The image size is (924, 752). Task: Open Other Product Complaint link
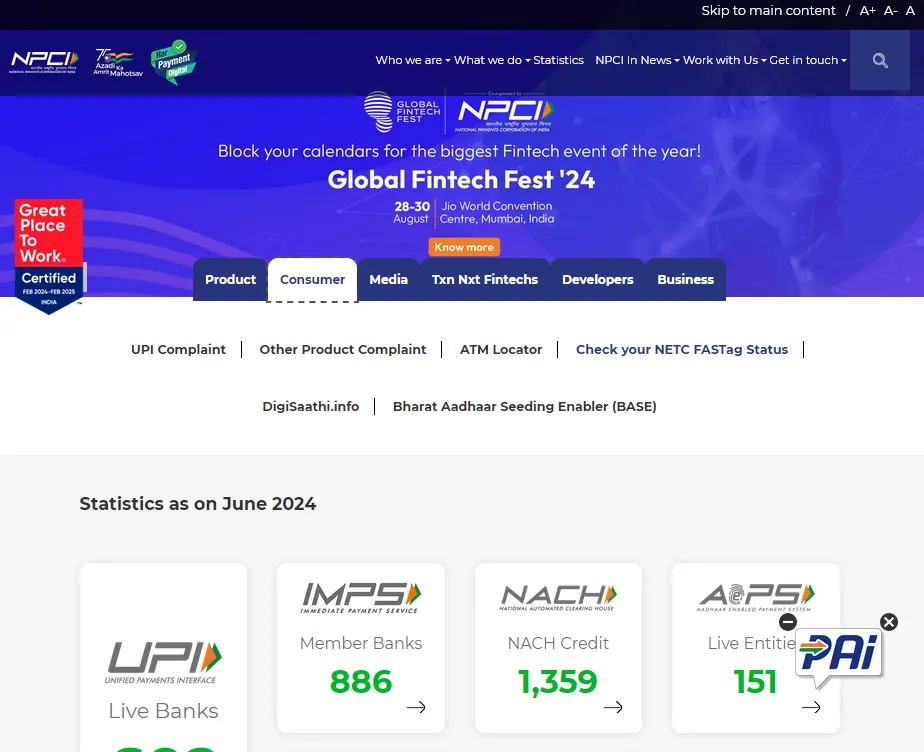[342, 349]
